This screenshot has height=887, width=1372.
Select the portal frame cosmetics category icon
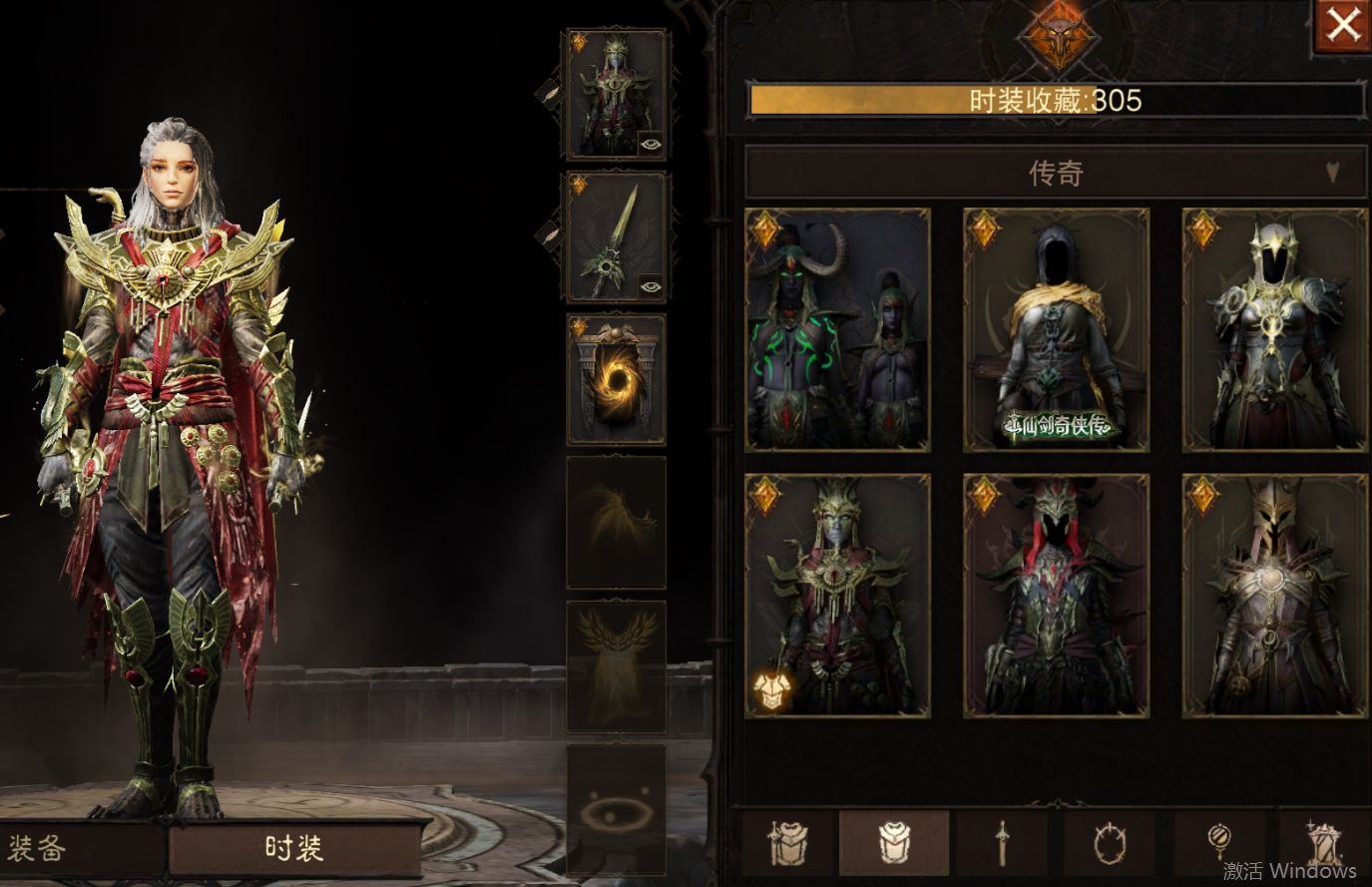[1109, 844]
